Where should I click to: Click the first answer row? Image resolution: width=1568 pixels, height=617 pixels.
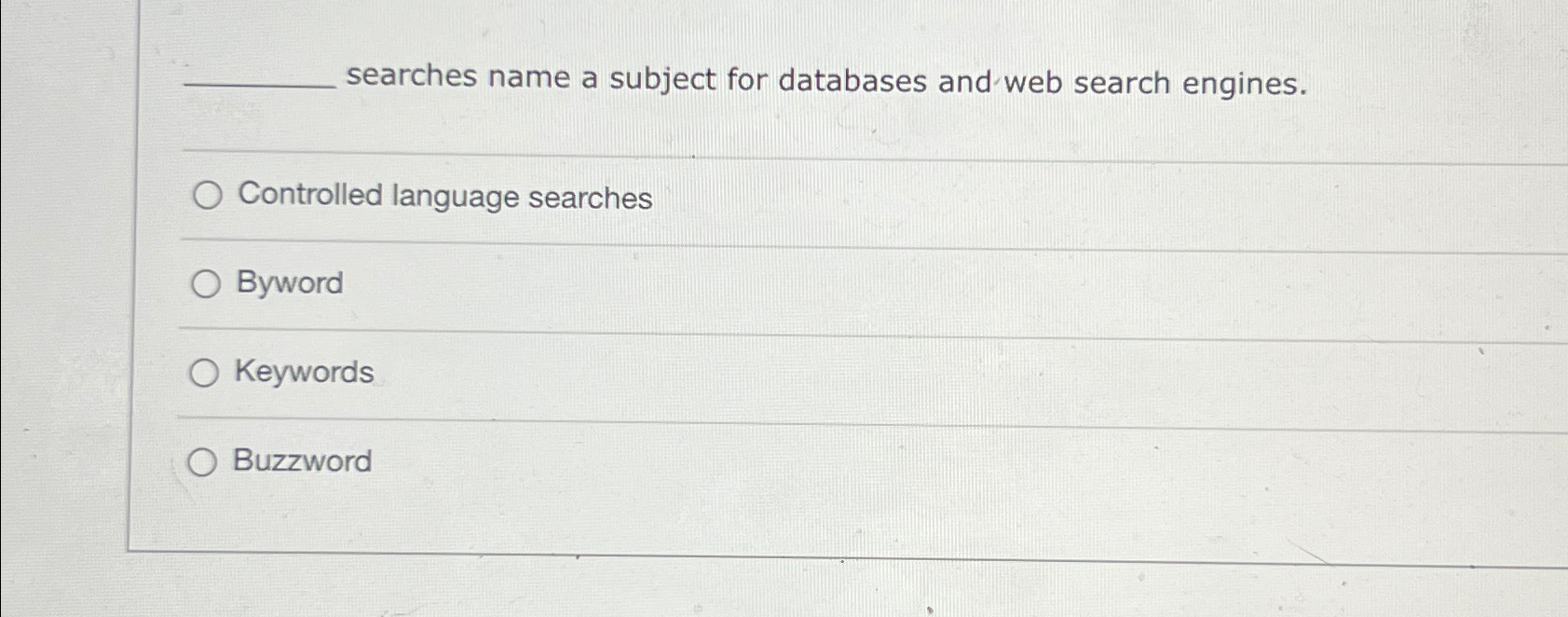click(652, 197)
